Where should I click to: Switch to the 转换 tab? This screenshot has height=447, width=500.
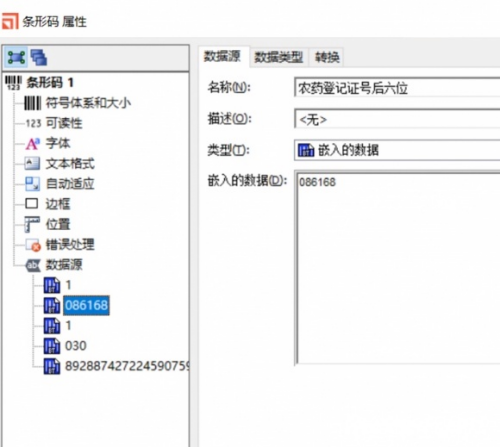click(327, 57)
